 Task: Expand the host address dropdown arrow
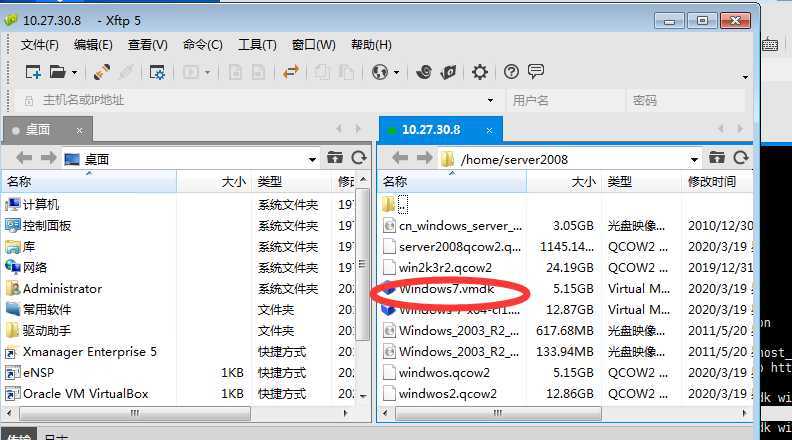coord(490,101)
